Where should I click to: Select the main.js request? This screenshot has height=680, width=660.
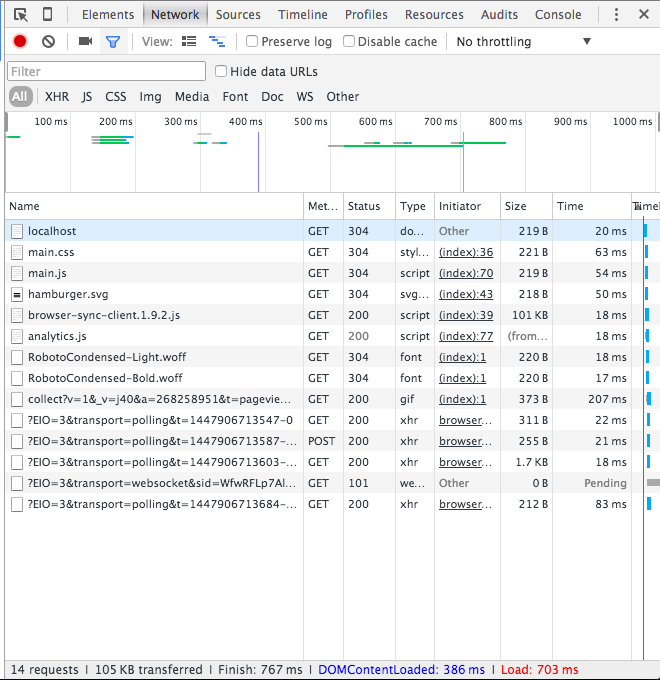[333, 273]
